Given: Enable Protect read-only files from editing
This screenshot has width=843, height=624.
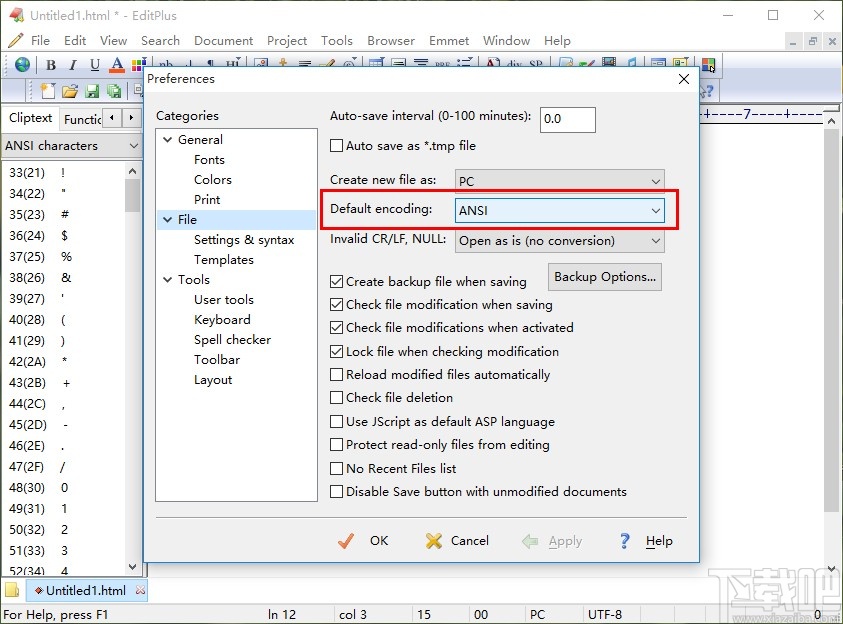Looking at the screenshot, I should [337, 444].
